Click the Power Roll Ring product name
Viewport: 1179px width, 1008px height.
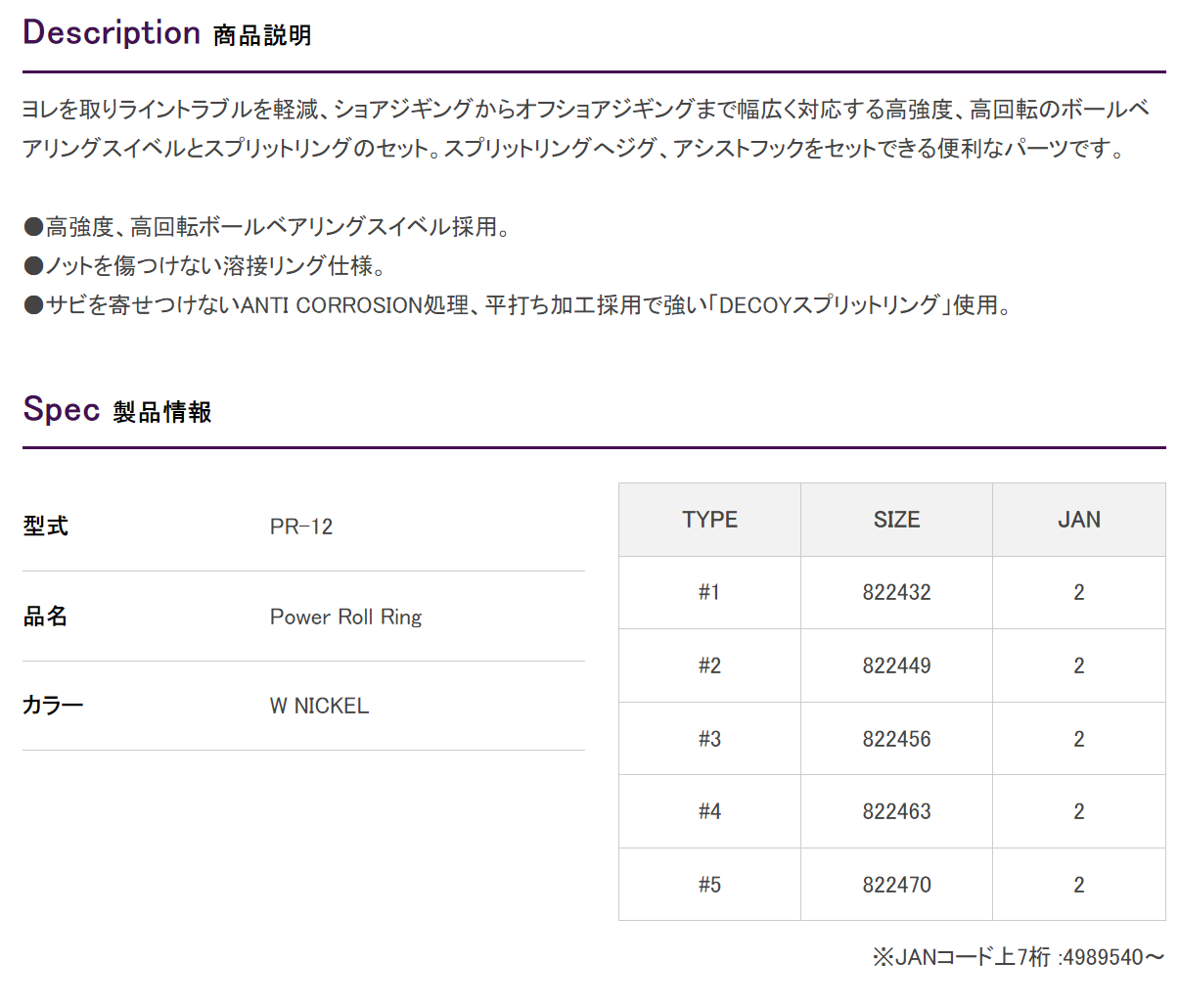coord(346,618)
